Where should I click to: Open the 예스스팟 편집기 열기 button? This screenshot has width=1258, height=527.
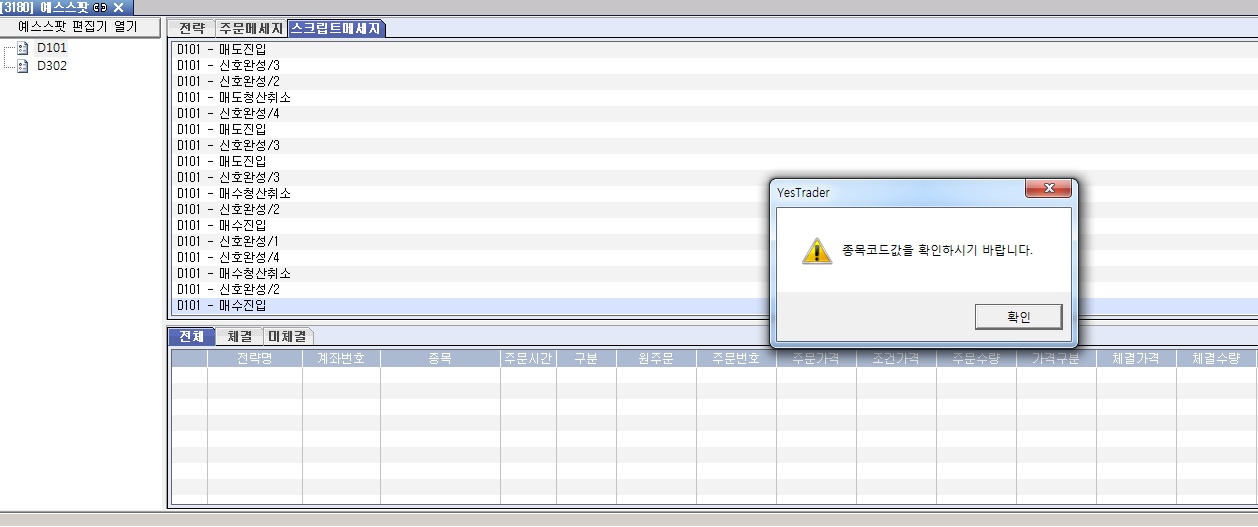pos(78,27)
